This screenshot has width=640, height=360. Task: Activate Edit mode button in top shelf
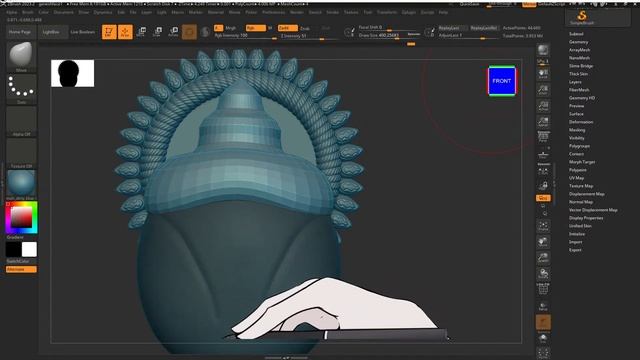pyautogui.click(x=109, y=32)
